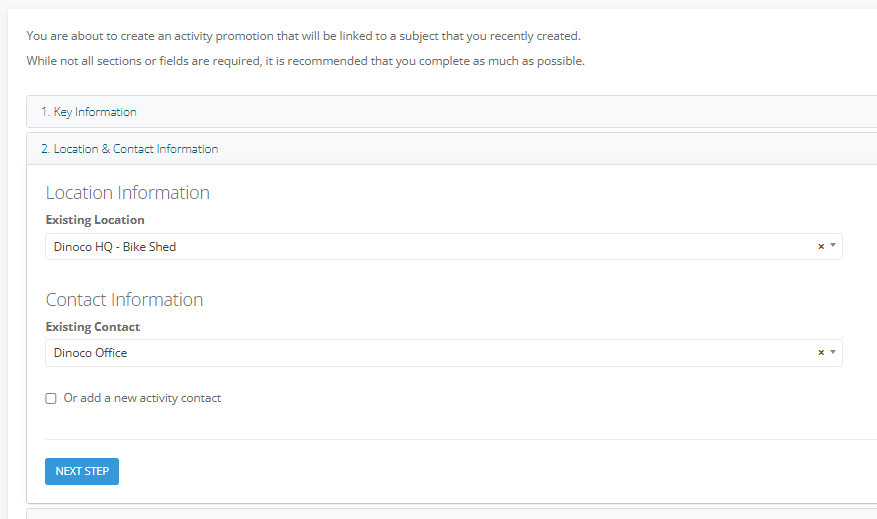
Task: Open the Existing Contact dropdown arrow
Action: 832,353
